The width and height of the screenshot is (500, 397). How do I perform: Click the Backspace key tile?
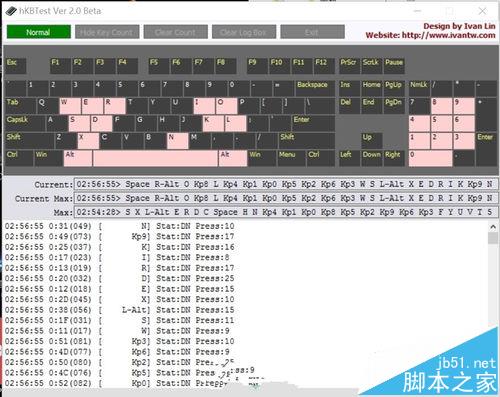315,88
